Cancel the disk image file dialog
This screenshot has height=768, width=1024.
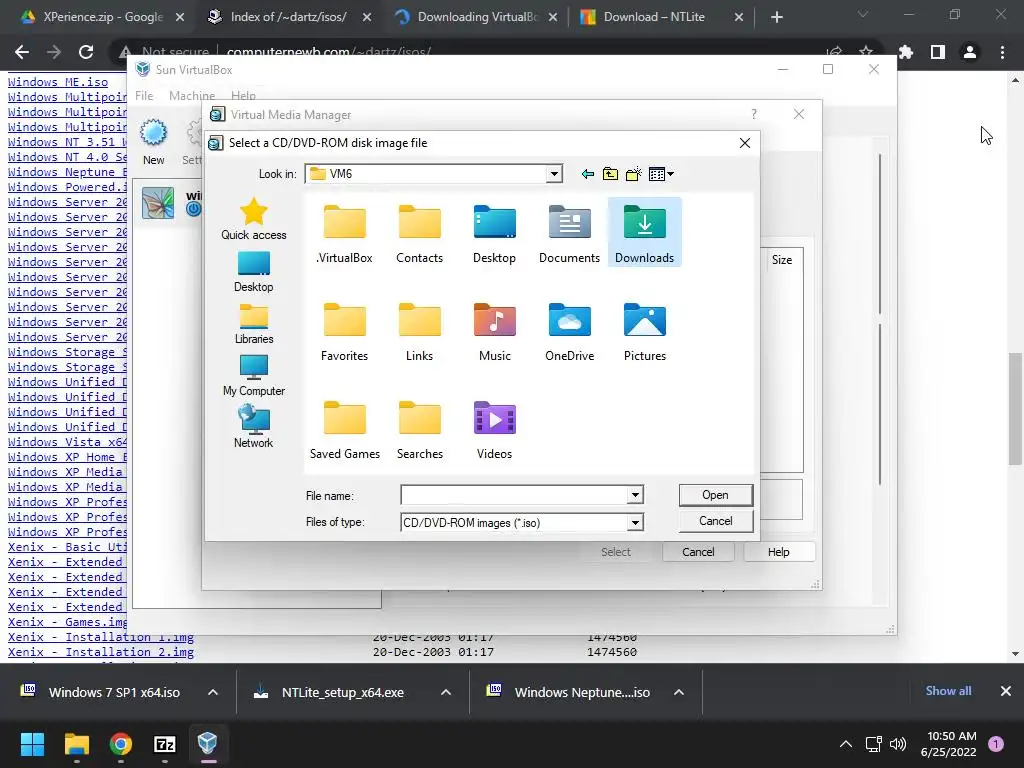[715, 521]
